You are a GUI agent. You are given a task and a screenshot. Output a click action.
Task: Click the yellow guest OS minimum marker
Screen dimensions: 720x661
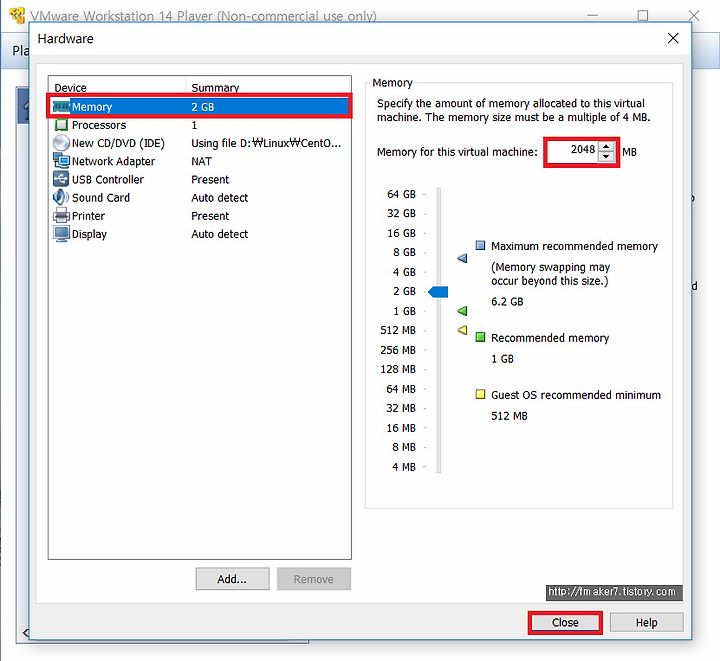click(462, 330)
